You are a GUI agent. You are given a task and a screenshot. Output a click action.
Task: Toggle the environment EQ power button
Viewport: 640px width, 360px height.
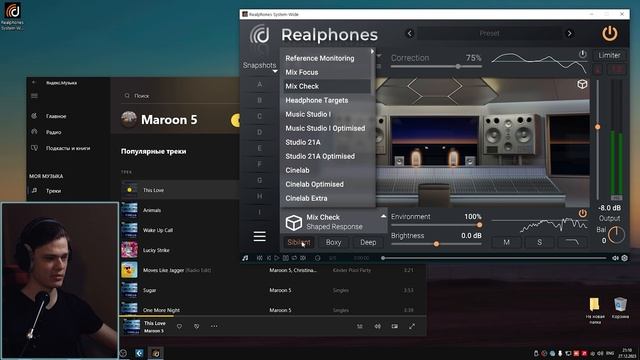click(x=582, y=213)
